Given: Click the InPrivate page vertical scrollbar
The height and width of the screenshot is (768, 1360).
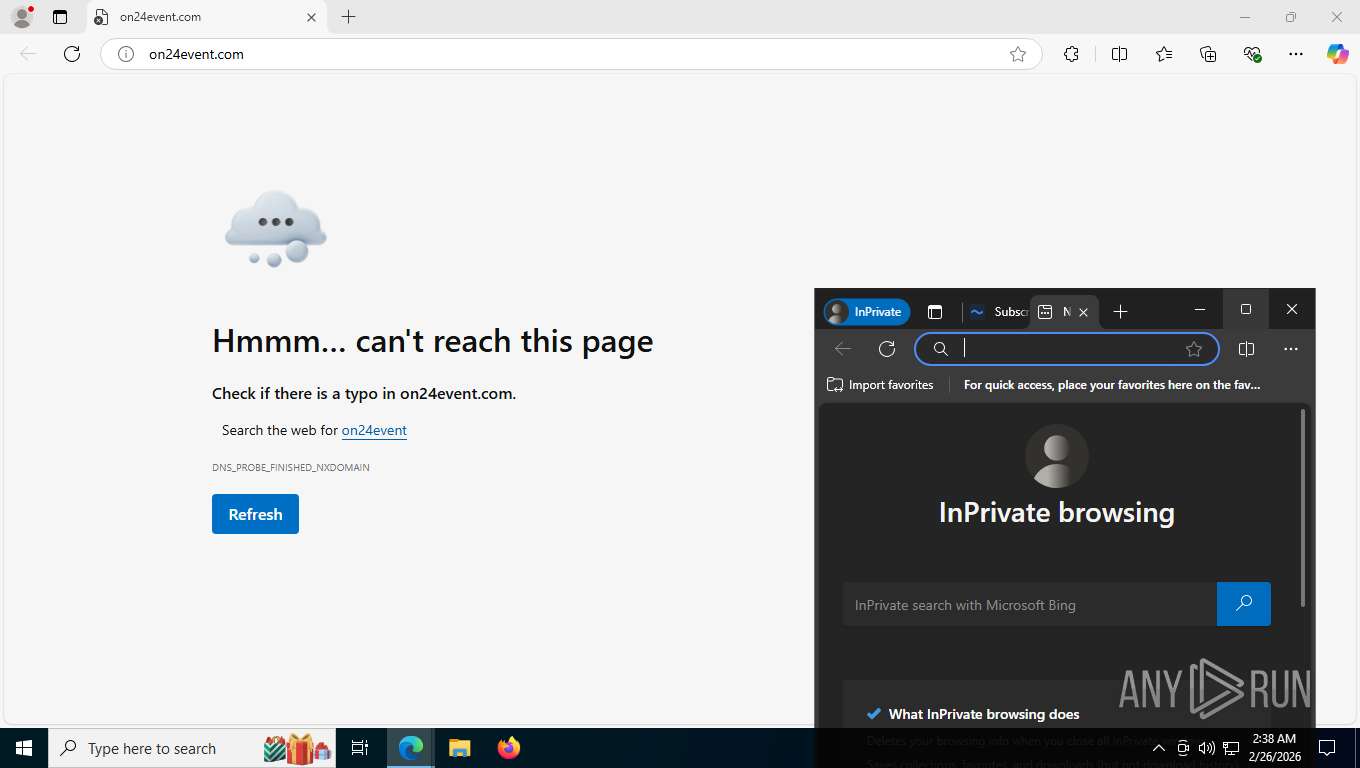Looking at the screenshot, I should tap(1303, 507).
